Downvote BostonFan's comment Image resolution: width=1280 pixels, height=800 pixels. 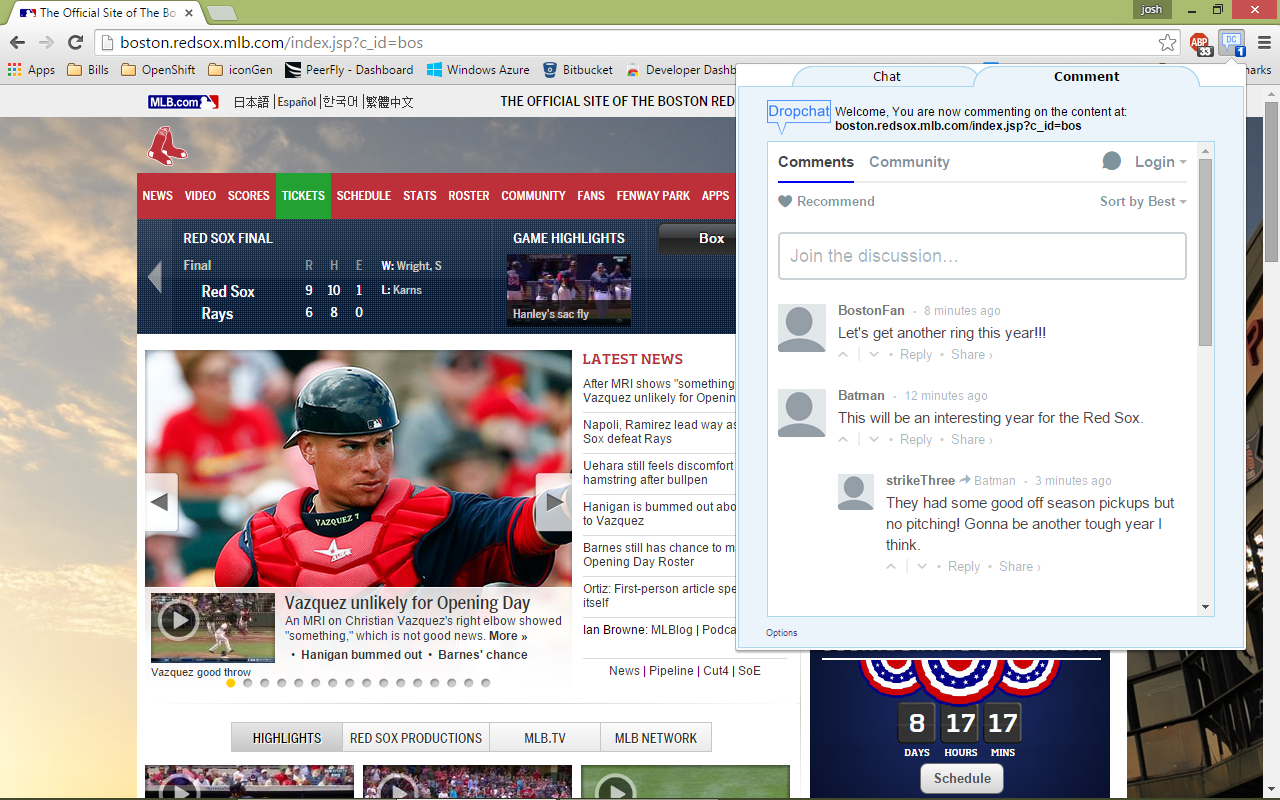click(x=874, y=355)
